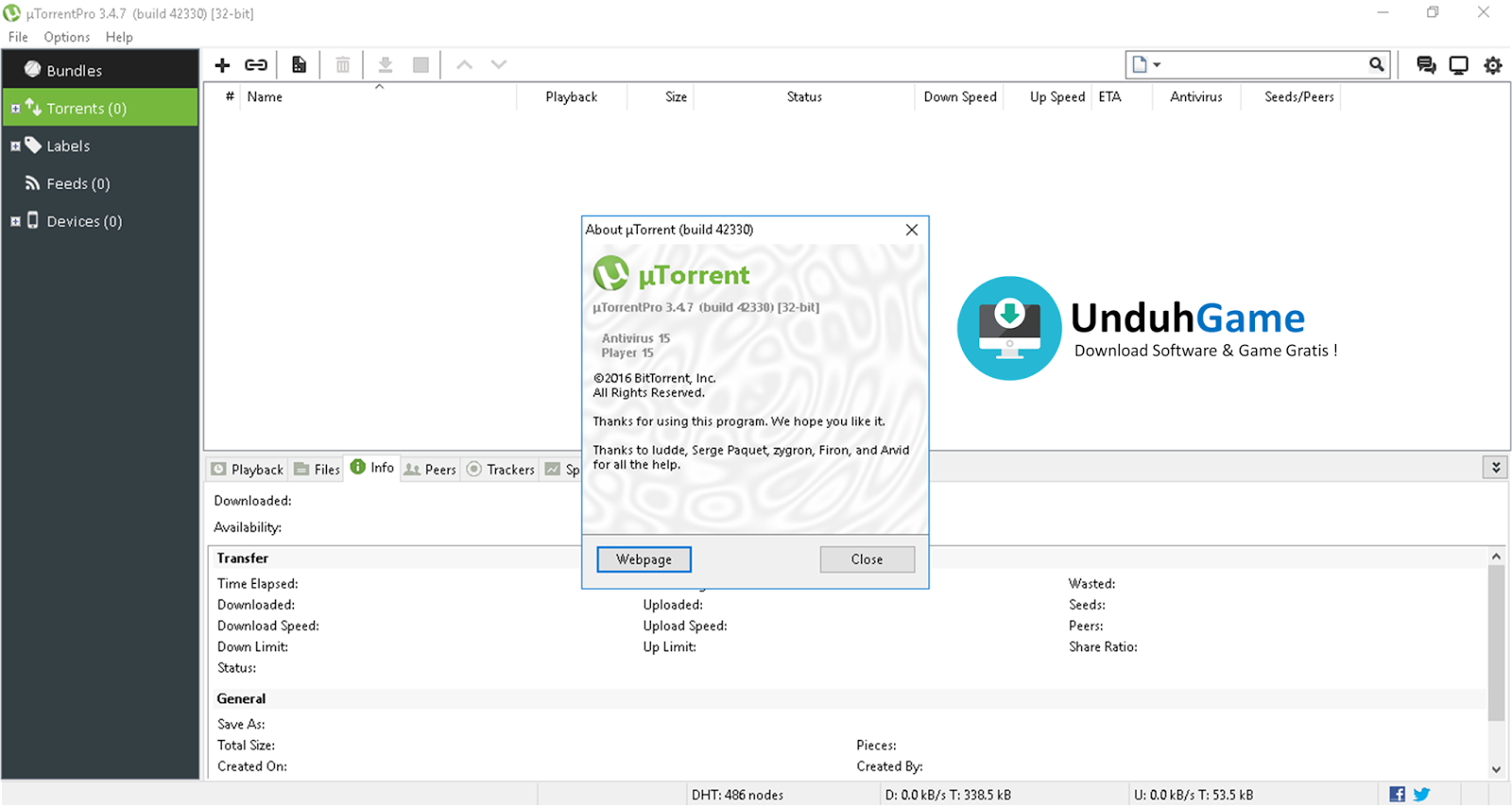Click the Create New Torrent file icon
The width and height of the screenshot is (1512, 807).
tap(299, 65)
